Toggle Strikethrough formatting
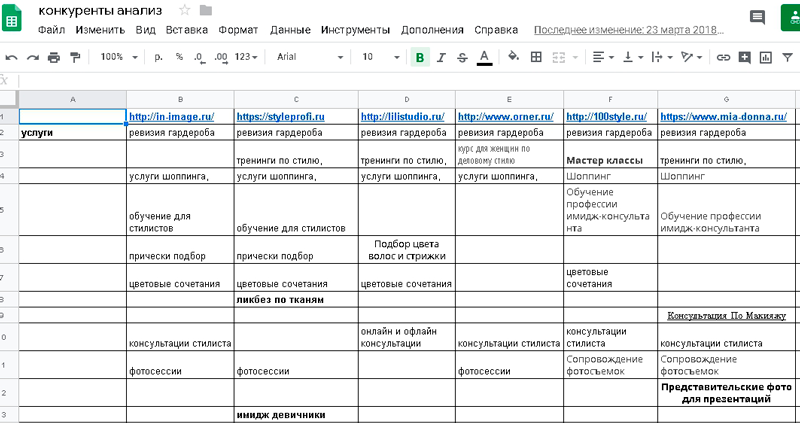The image size is (800, 423). tap(462, 57)
